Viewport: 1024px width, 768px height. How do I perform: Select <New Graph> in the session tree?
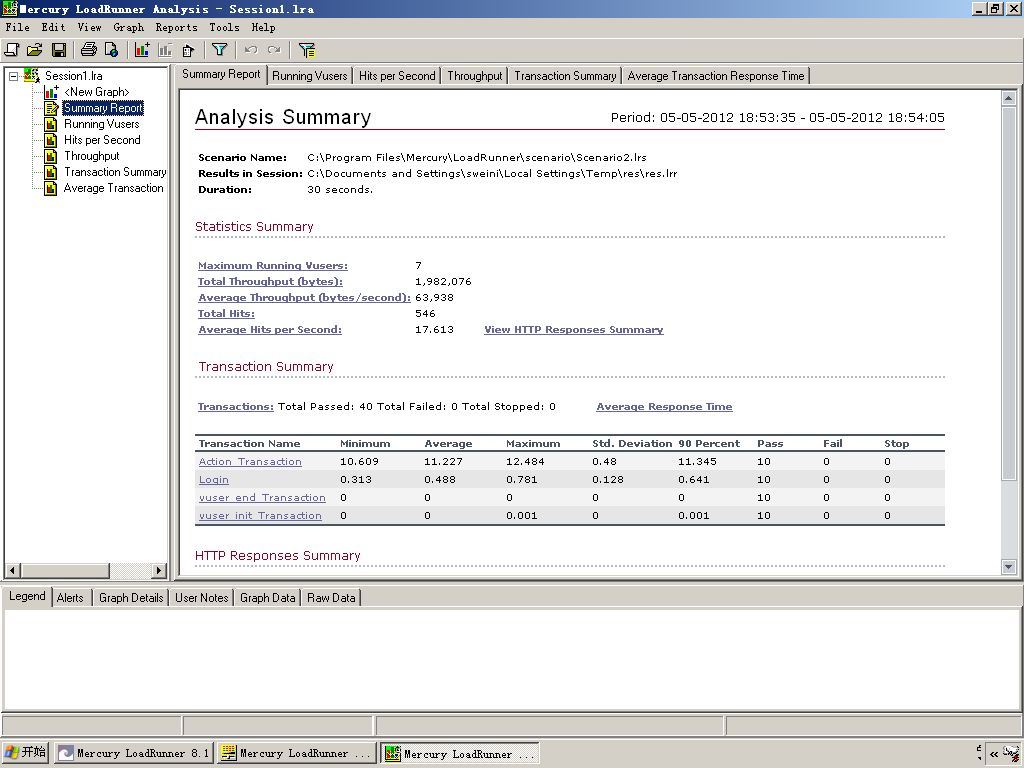click(x=97, y=92)
